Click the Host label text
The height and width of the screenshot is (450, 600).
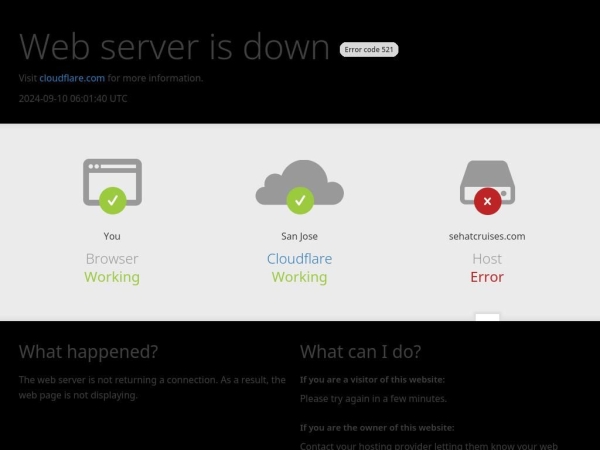pos(487,259)
